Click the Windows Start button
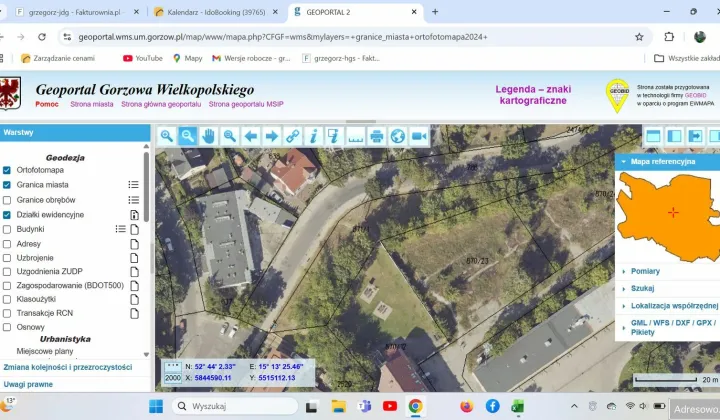This screenshot has height=420, width=720. tap(156, 406)
